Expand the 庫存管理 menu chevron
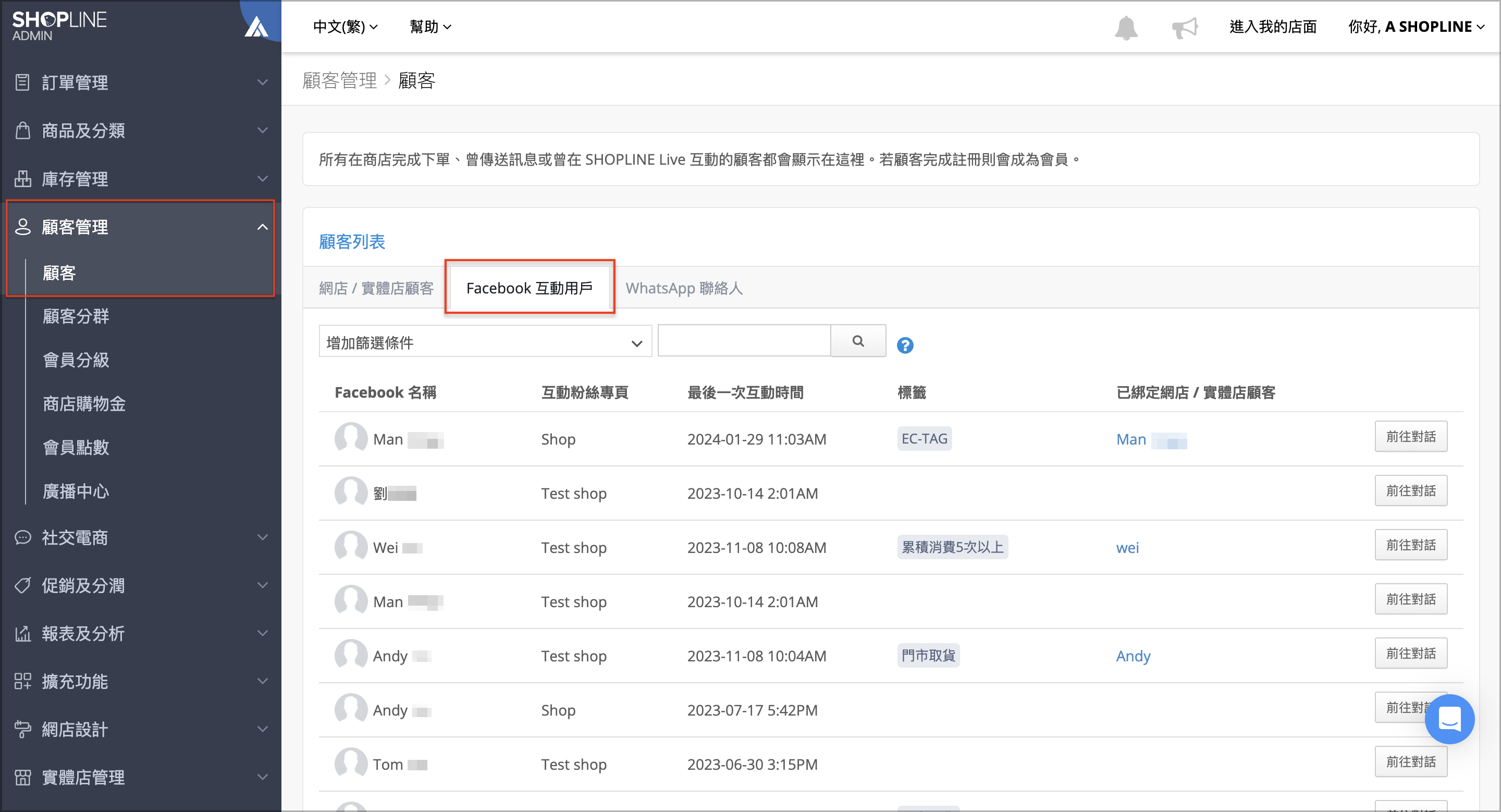The height and width of the screenshot is (812, 1501). point(263,179)
